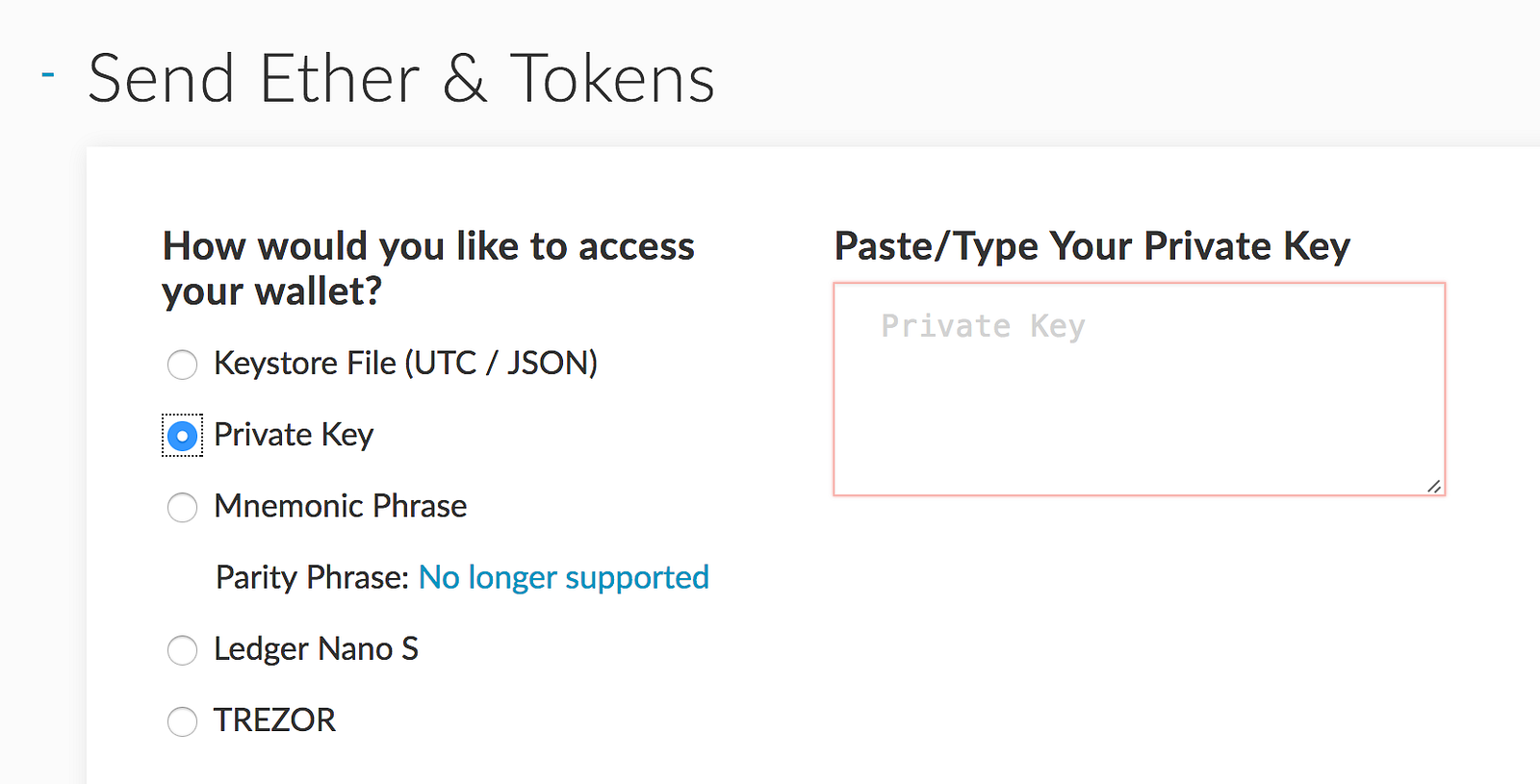The image size is (1540, 784).
Task: Click the text area resize handle
Action: pyautogui.click(x=1434, y=487)
